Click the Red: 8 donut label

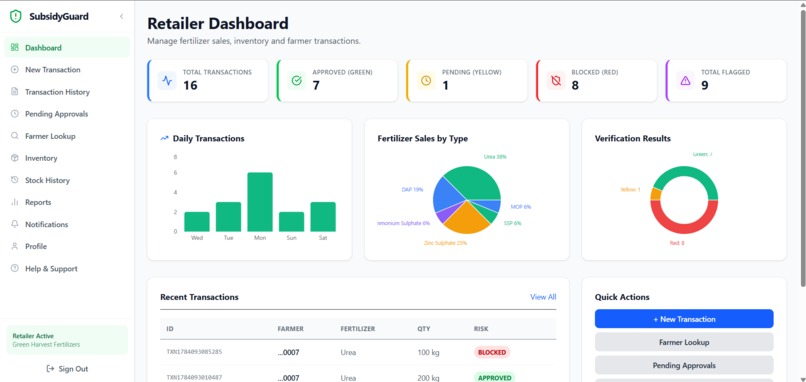pos(677,243)
